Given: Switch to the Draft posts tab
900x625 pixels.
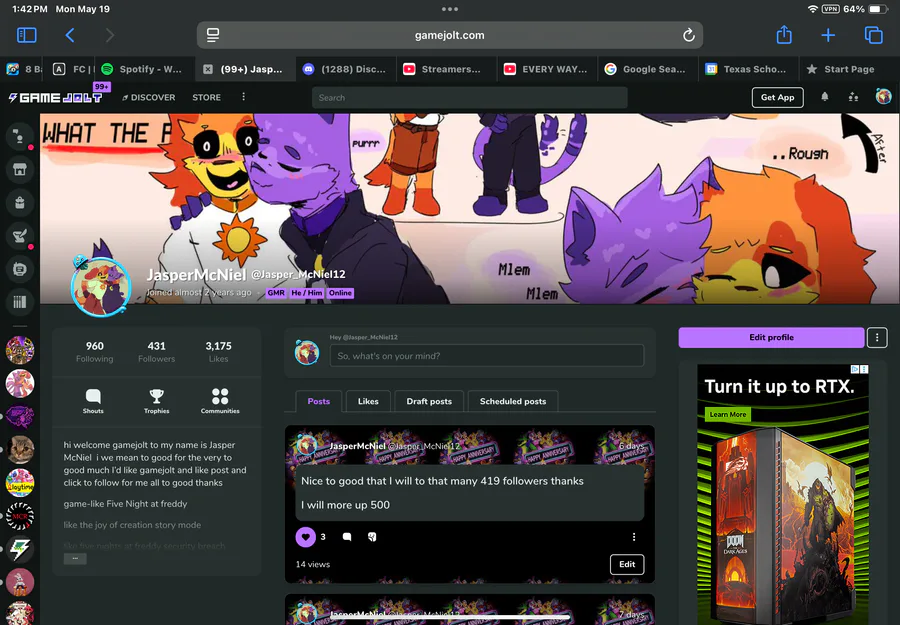Looking at the screenshot, I should coord(429,401).
